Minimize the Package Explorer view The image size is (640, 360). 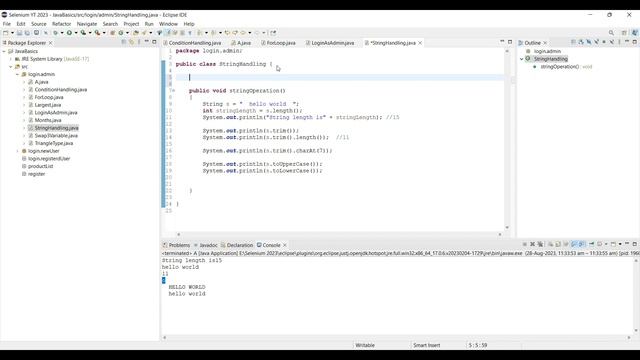click(147, 42)
